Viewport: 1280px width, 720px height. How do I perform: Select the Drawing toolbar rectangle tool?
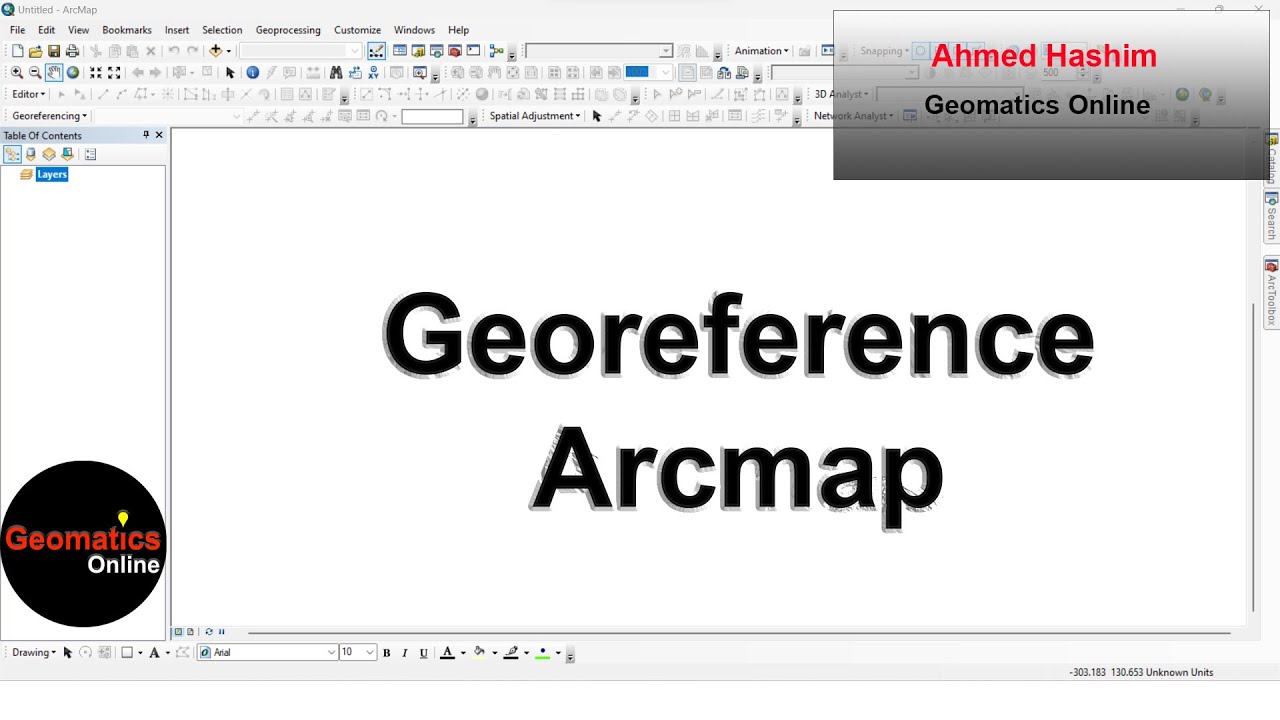pyautogui.click(x=127, y=653)
